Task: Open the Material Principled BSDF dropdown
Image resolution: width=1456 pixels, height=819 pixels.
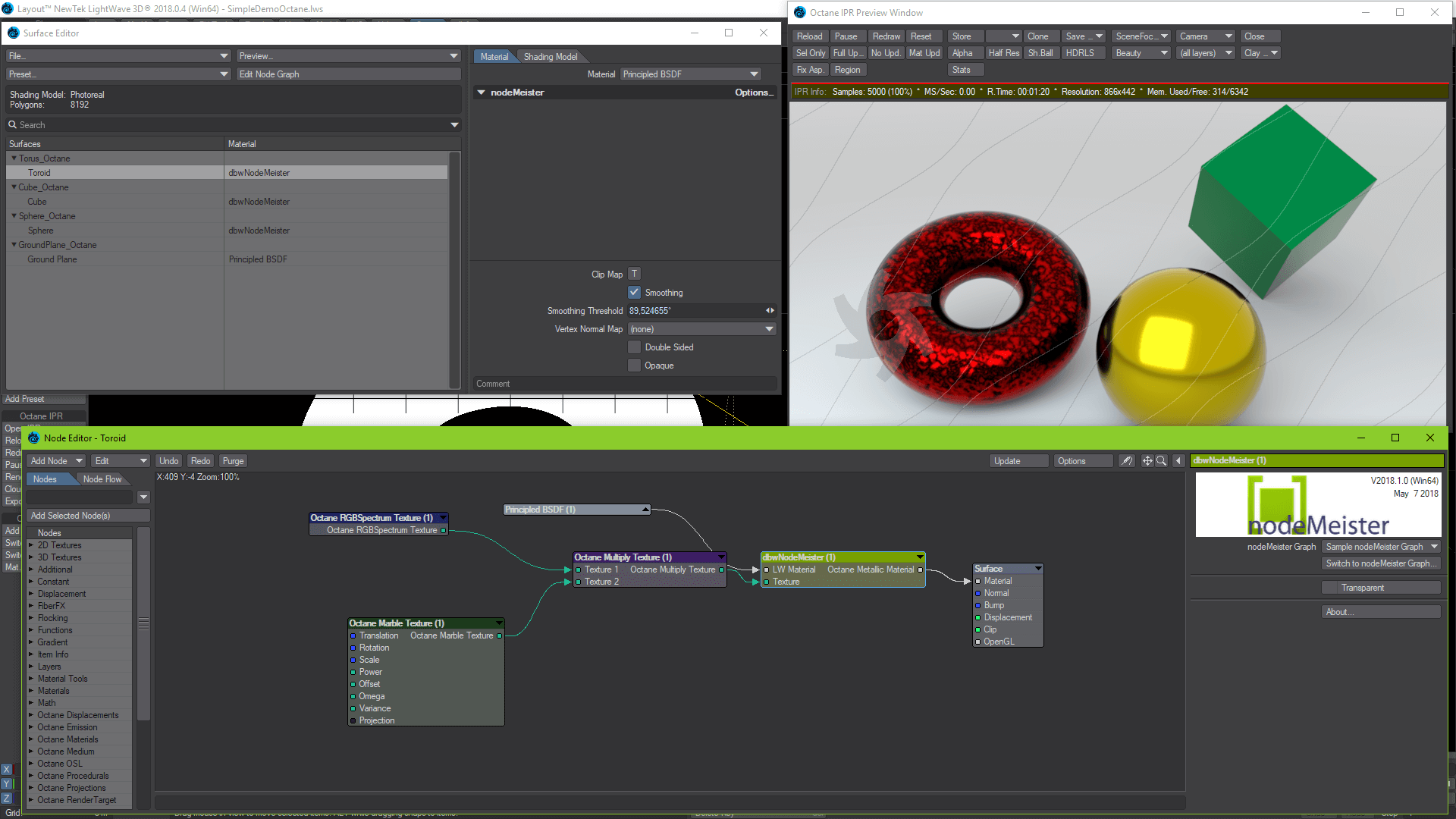Action: point(690,74)
